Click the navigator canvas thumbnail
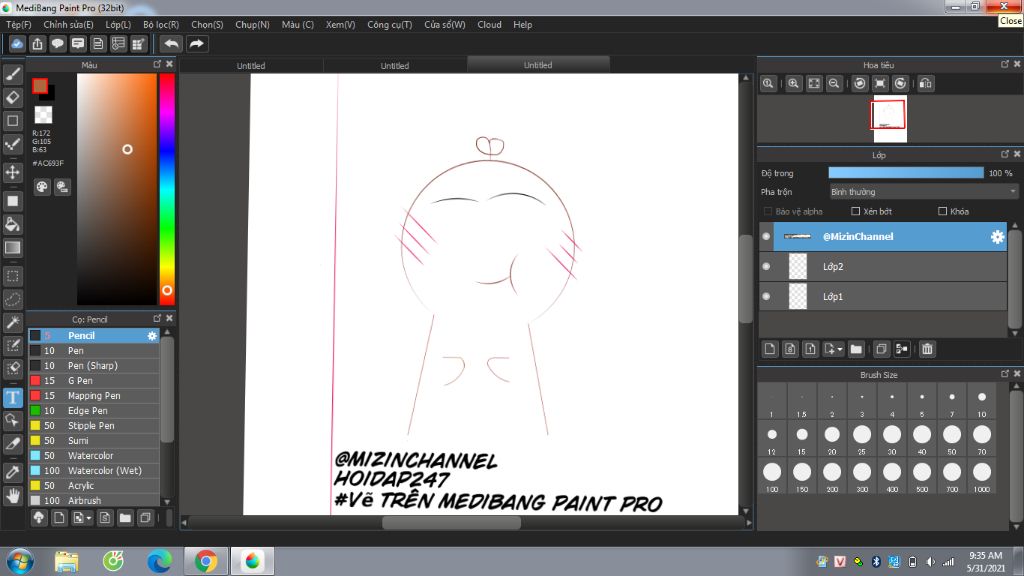The height and width of the screenshot is (576, 1024). point(890,119)
